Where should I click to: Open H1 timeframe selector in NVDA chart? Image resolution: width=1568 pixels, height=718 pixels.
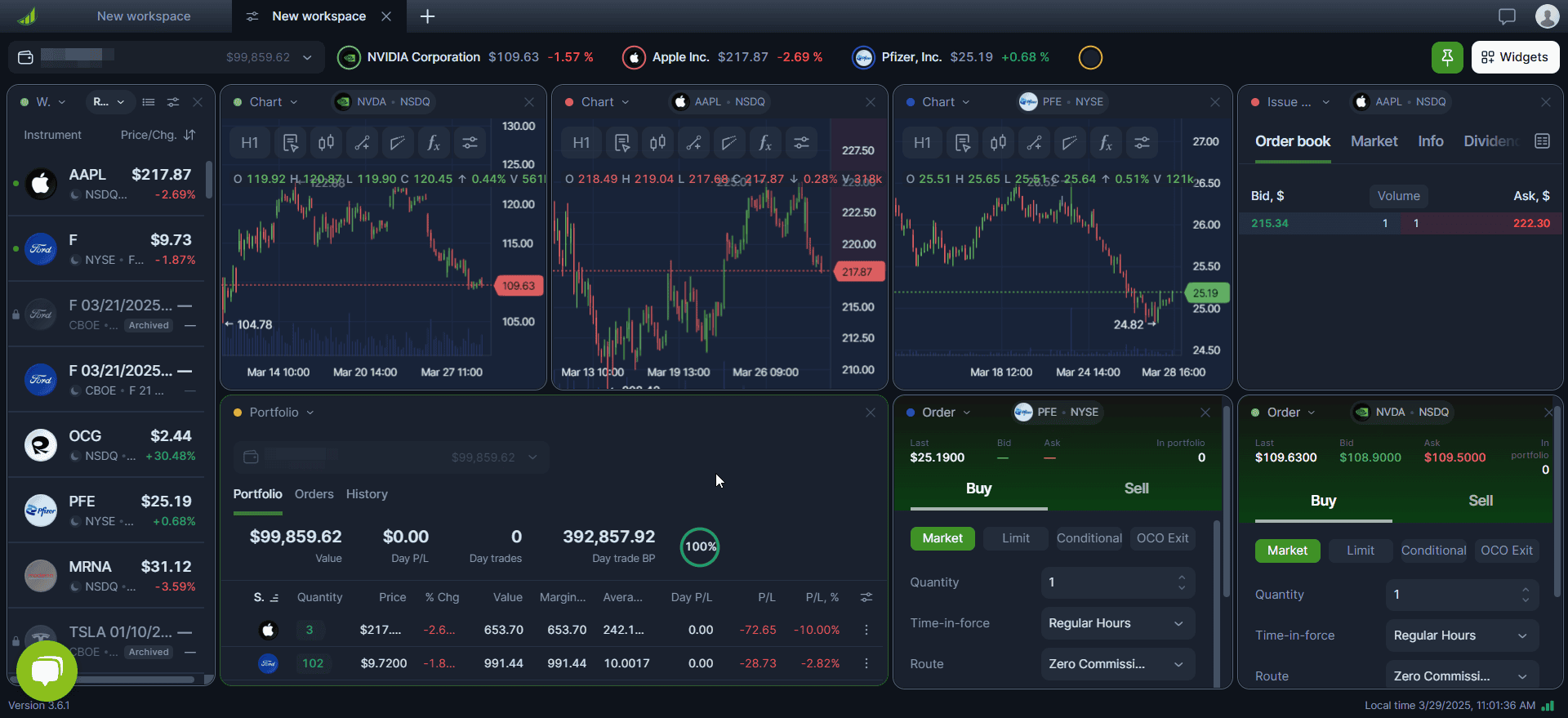pyautogui.click(x=250, y=143)
